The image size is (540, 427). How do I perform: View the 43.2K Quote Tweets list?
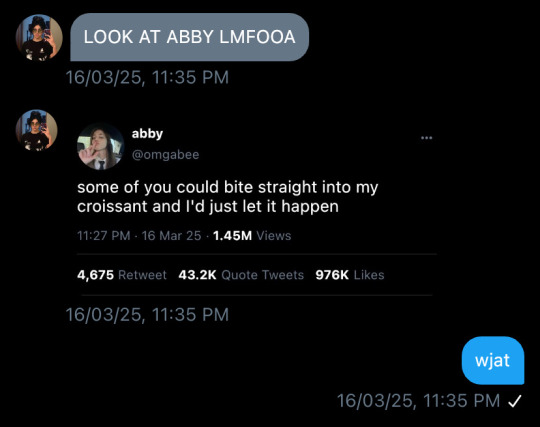coord(241,275)
